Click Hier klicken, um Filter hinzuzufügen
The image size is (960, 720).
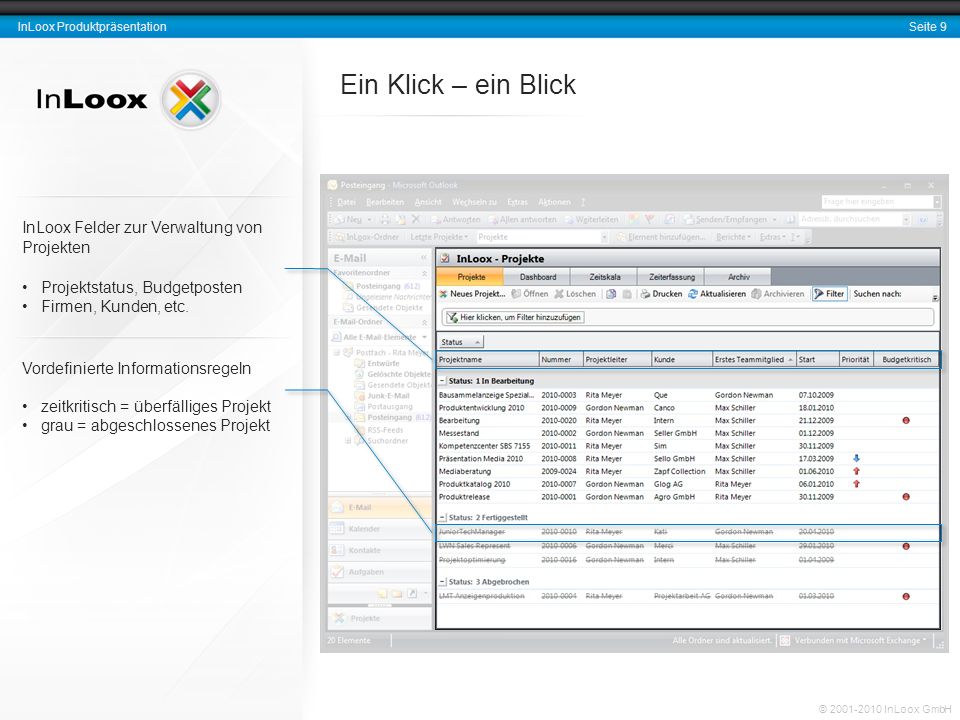pos(514,317)
